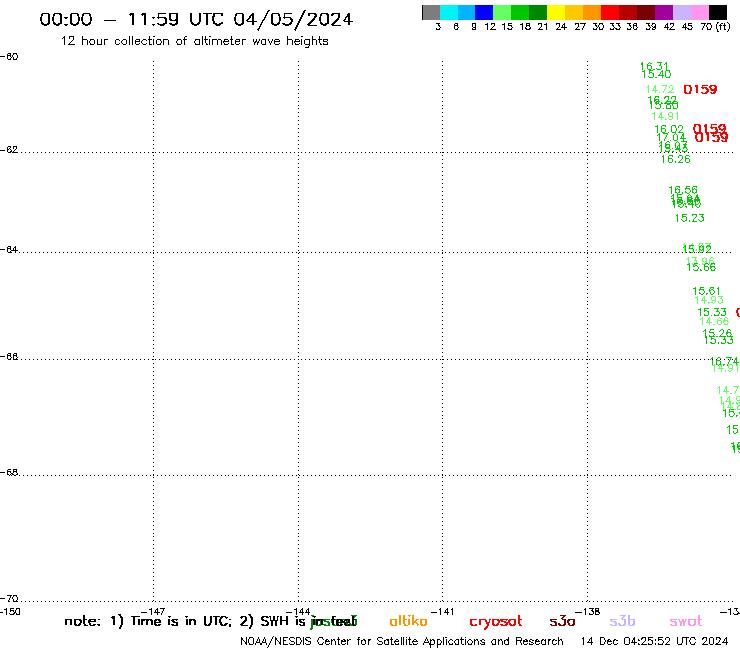Click the '-150' longitude axis label
The width and height of the screenshot is (740, 650).
pyautogui.click(x=10, y=612)
